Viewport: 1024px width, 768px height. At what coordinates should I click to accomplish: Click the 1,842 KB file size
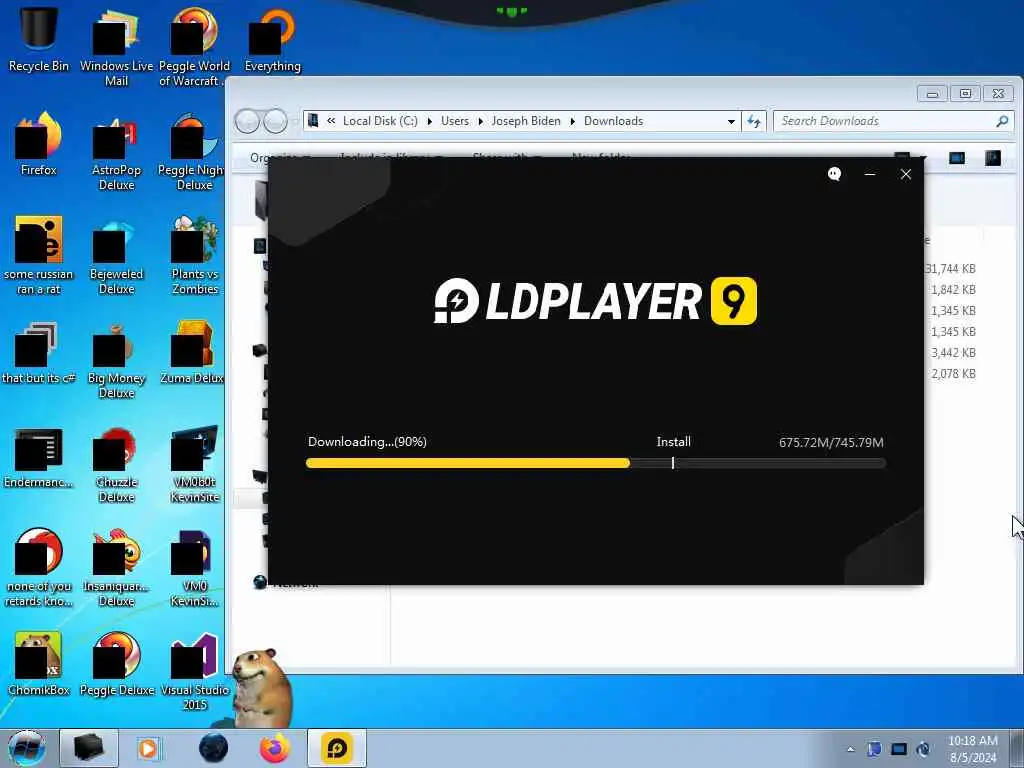[953, 289]
